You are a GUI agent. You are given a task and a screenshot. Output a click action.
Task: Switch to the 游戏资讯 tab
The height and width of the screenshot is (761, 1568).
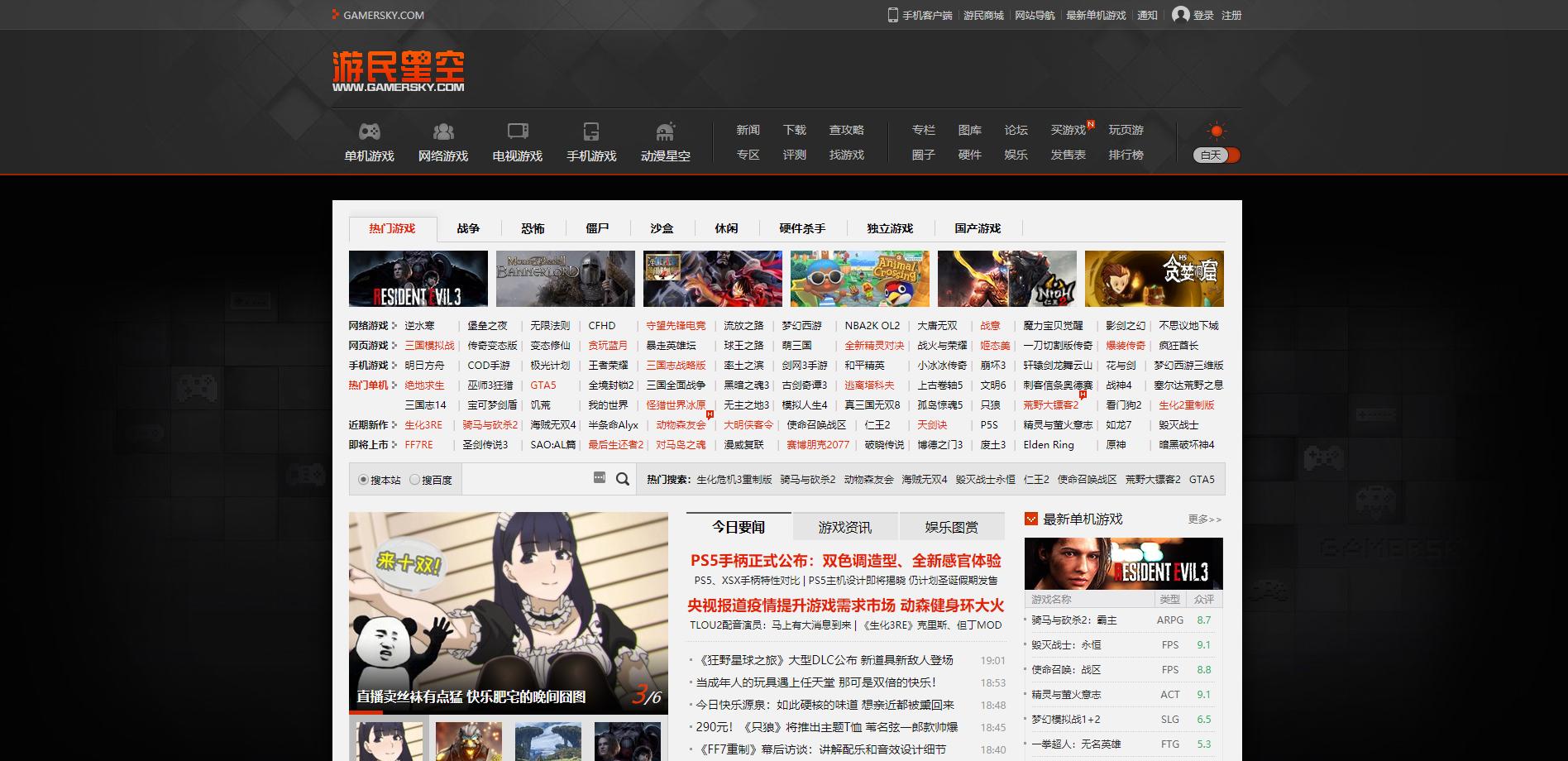pos(845,527)
